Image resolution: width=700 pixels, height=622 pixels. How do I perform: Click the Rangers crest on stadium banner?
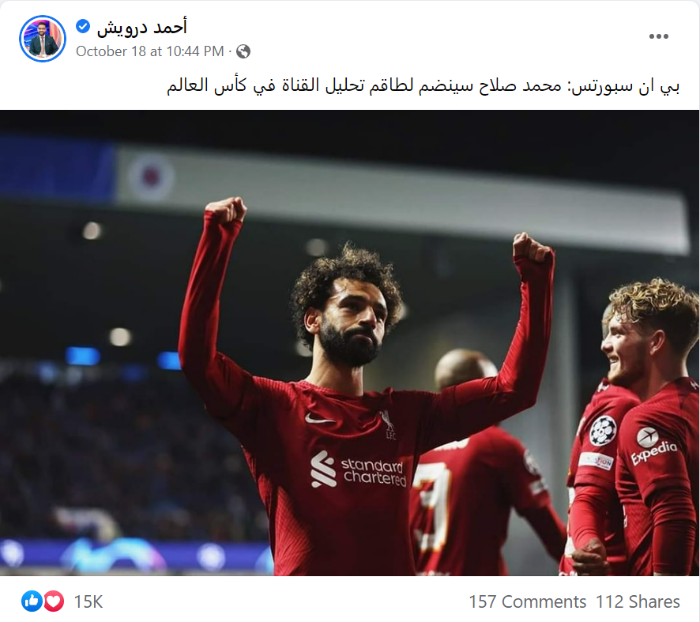(151, 178)
